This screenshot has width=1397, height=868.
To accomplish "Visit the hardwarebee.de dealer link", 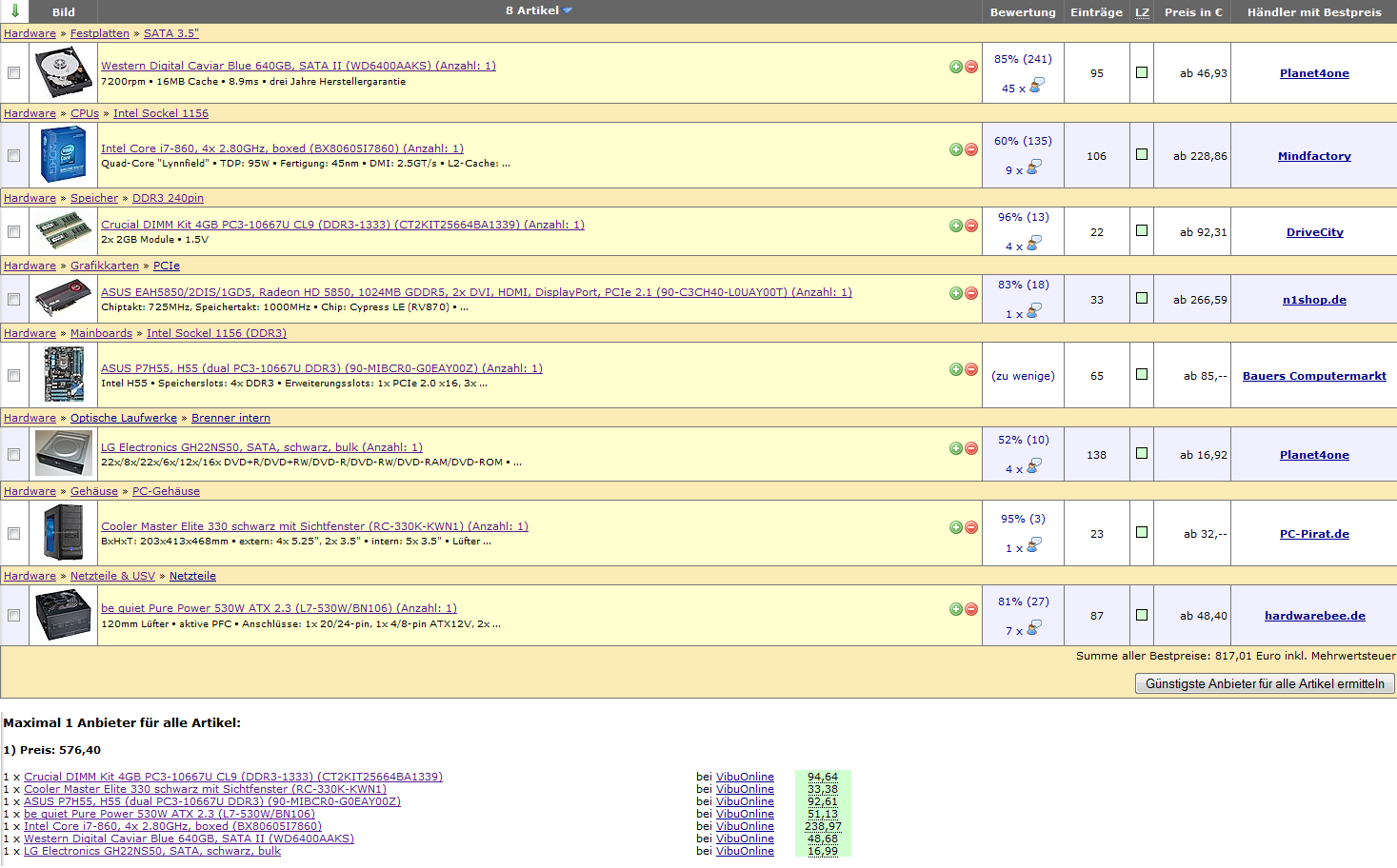I will (1314, 616).
